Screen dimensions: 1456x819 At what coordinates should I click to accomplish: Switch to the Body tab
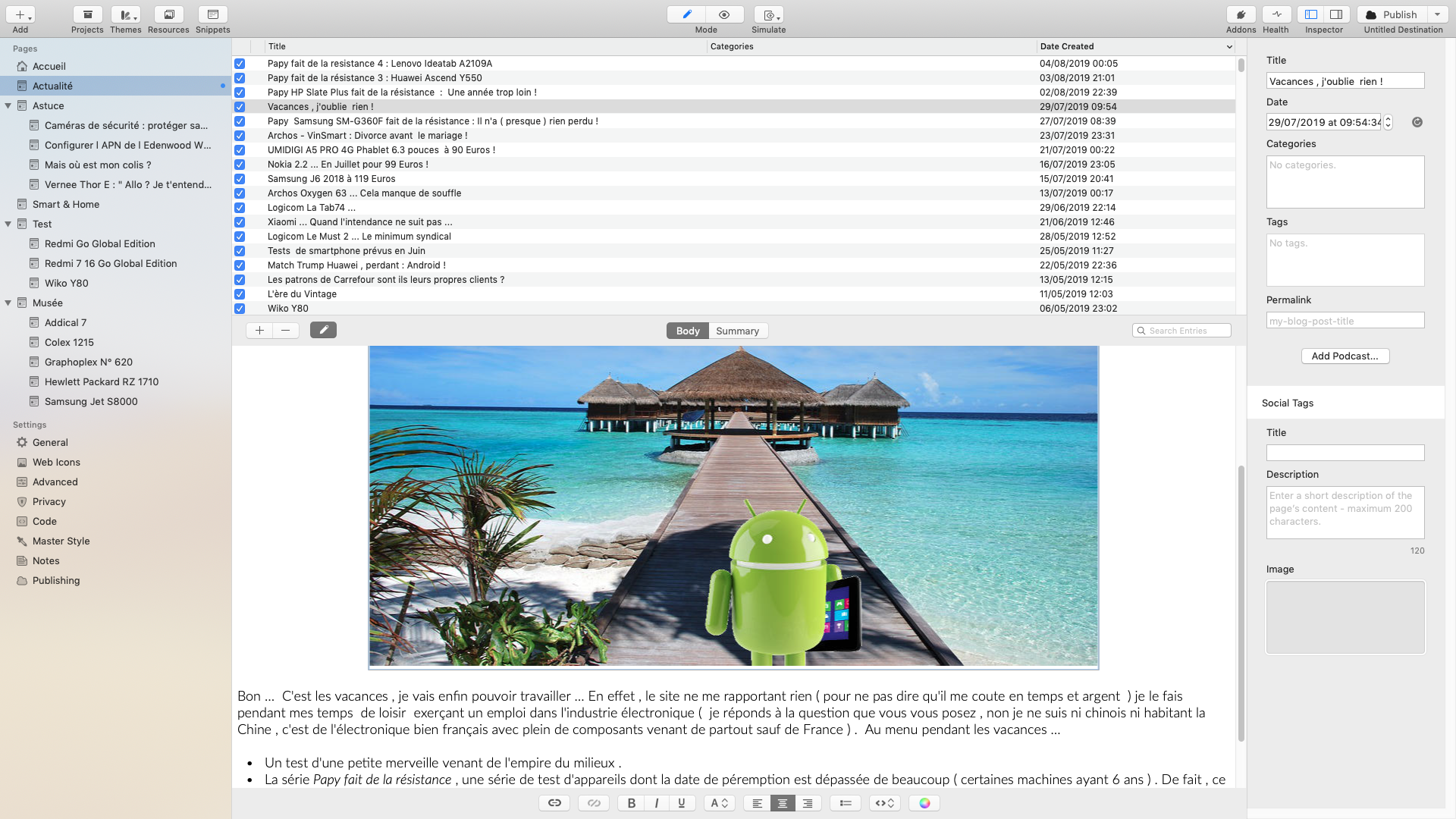point(688,331)
